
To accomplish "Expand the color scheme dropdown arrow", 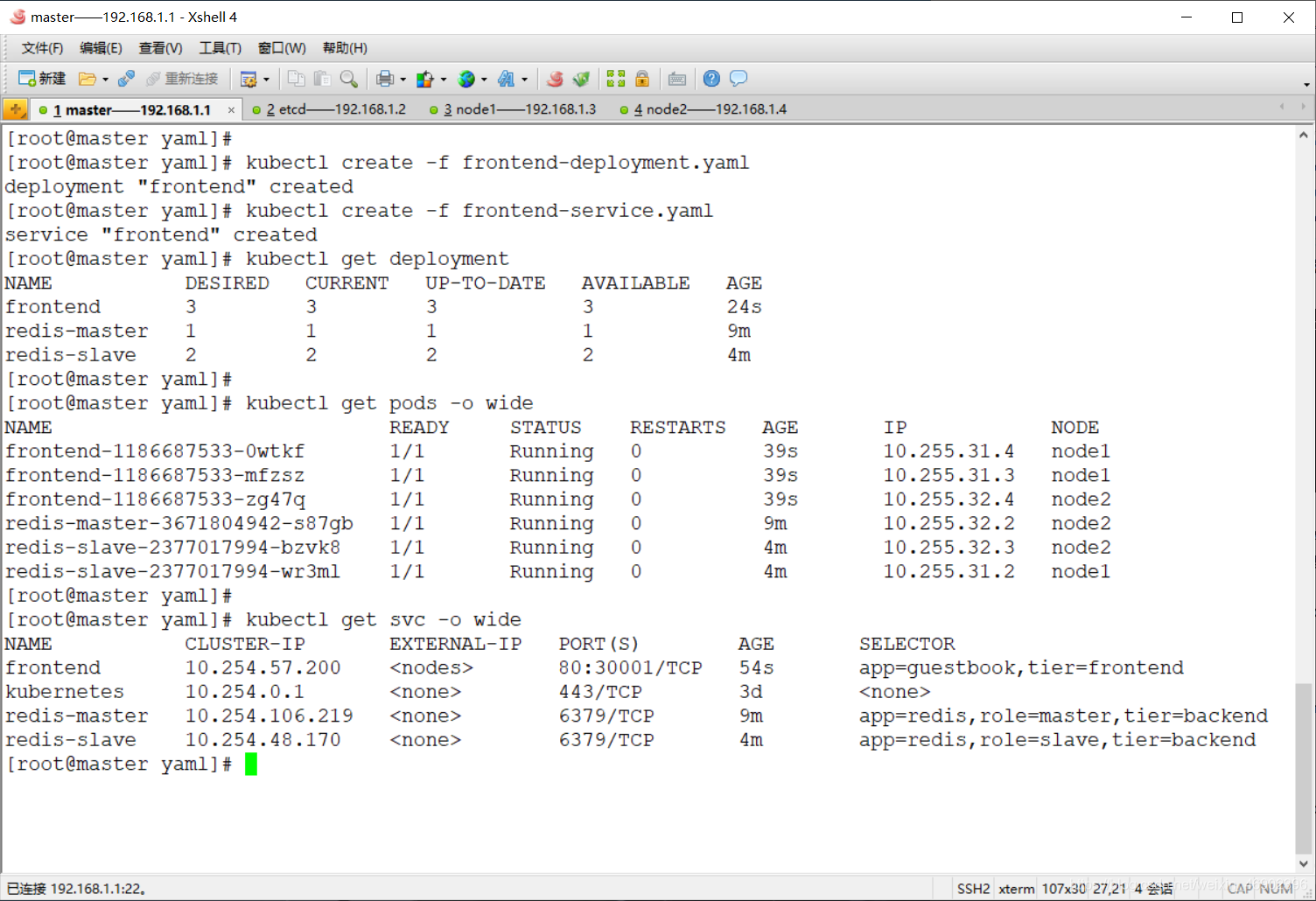I will coord(444,79).
